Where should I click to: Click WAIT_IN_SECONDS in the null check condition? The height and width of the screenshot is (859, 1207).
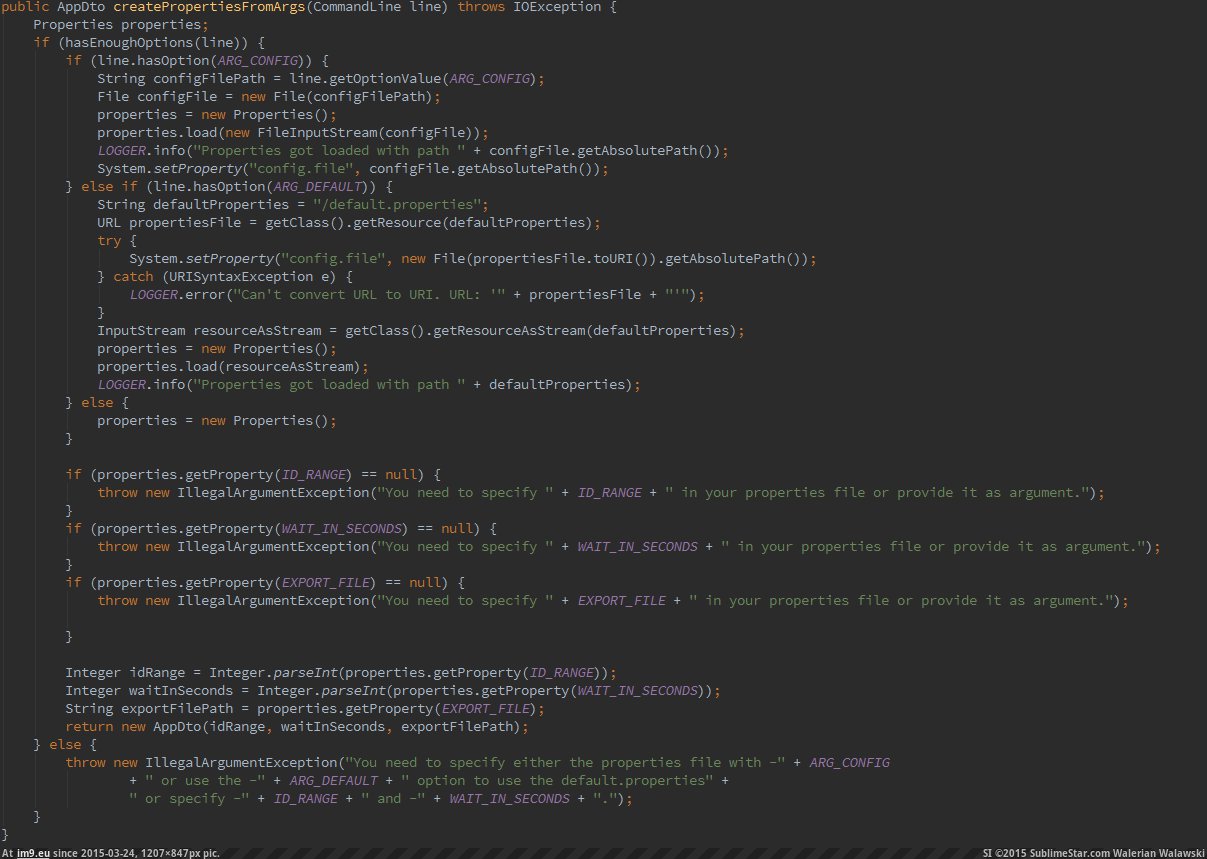click(342, 529)
